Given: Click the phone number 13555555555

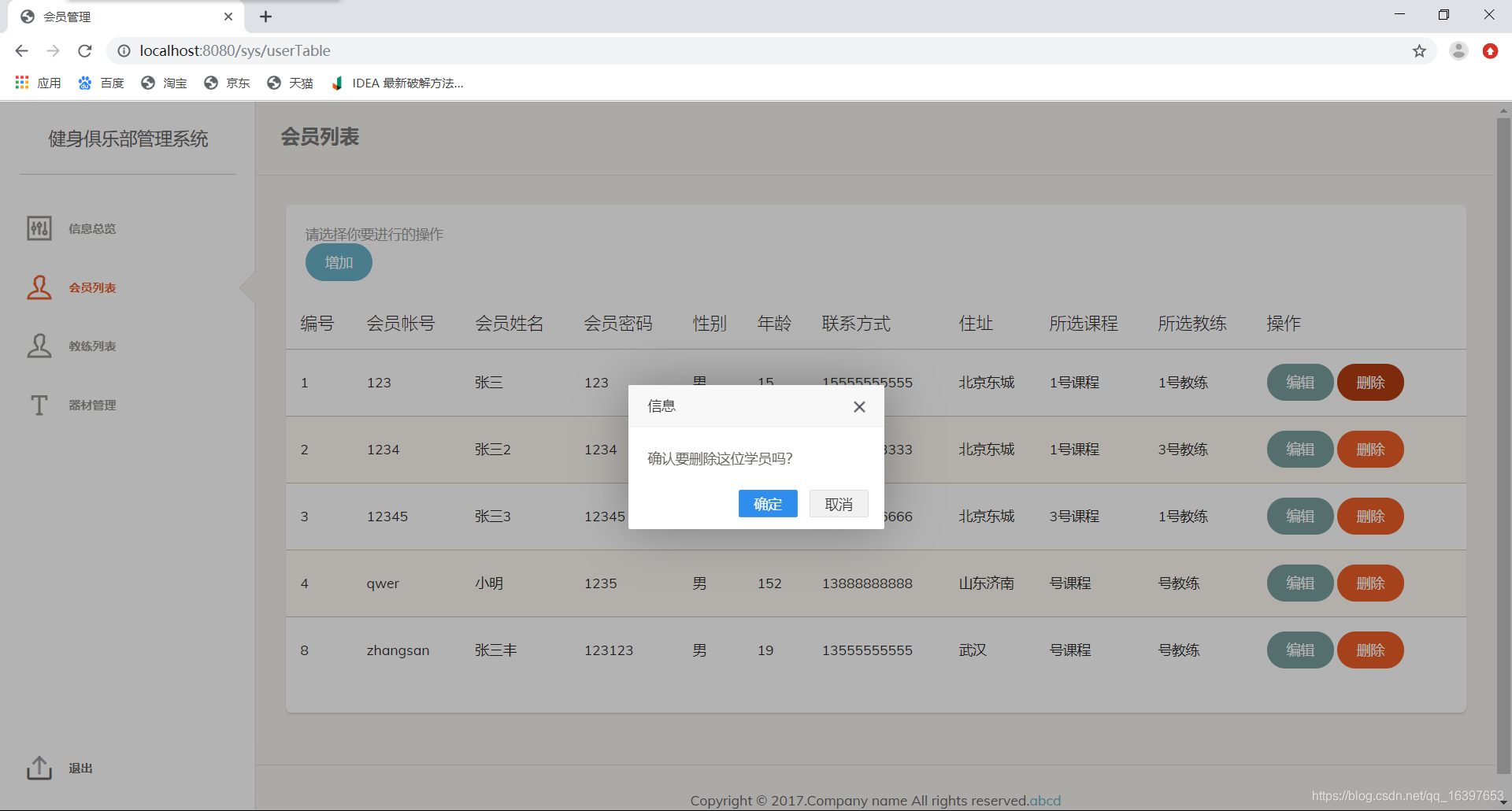Looking at the screenshot, I should point(867,650).
